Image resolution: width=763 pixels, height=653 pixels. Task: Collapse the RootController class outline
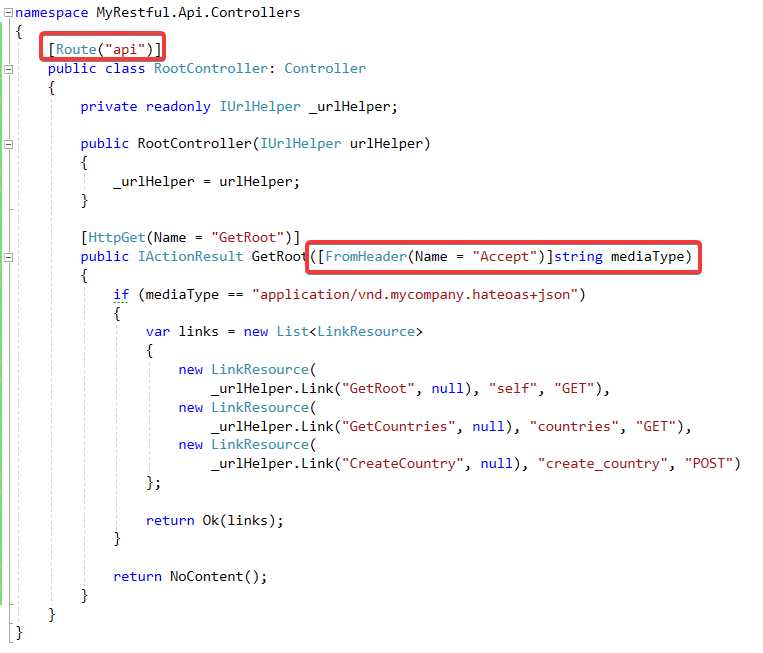click(x=8, y=69)
